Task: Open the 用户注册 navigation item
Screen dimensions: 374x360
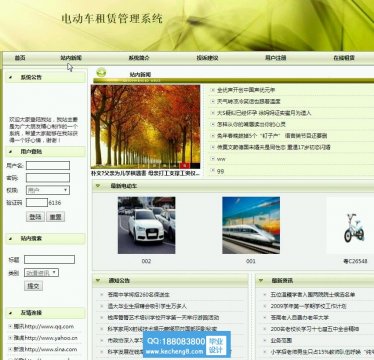Action: pyautogui.click(x=276, y=58)
